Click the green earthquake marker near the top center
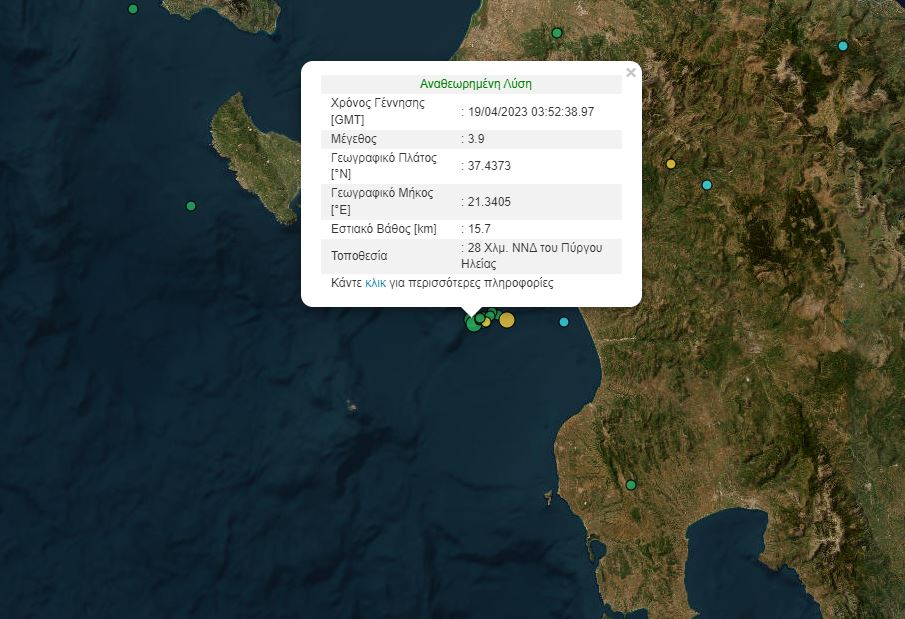 coord(557,33)
